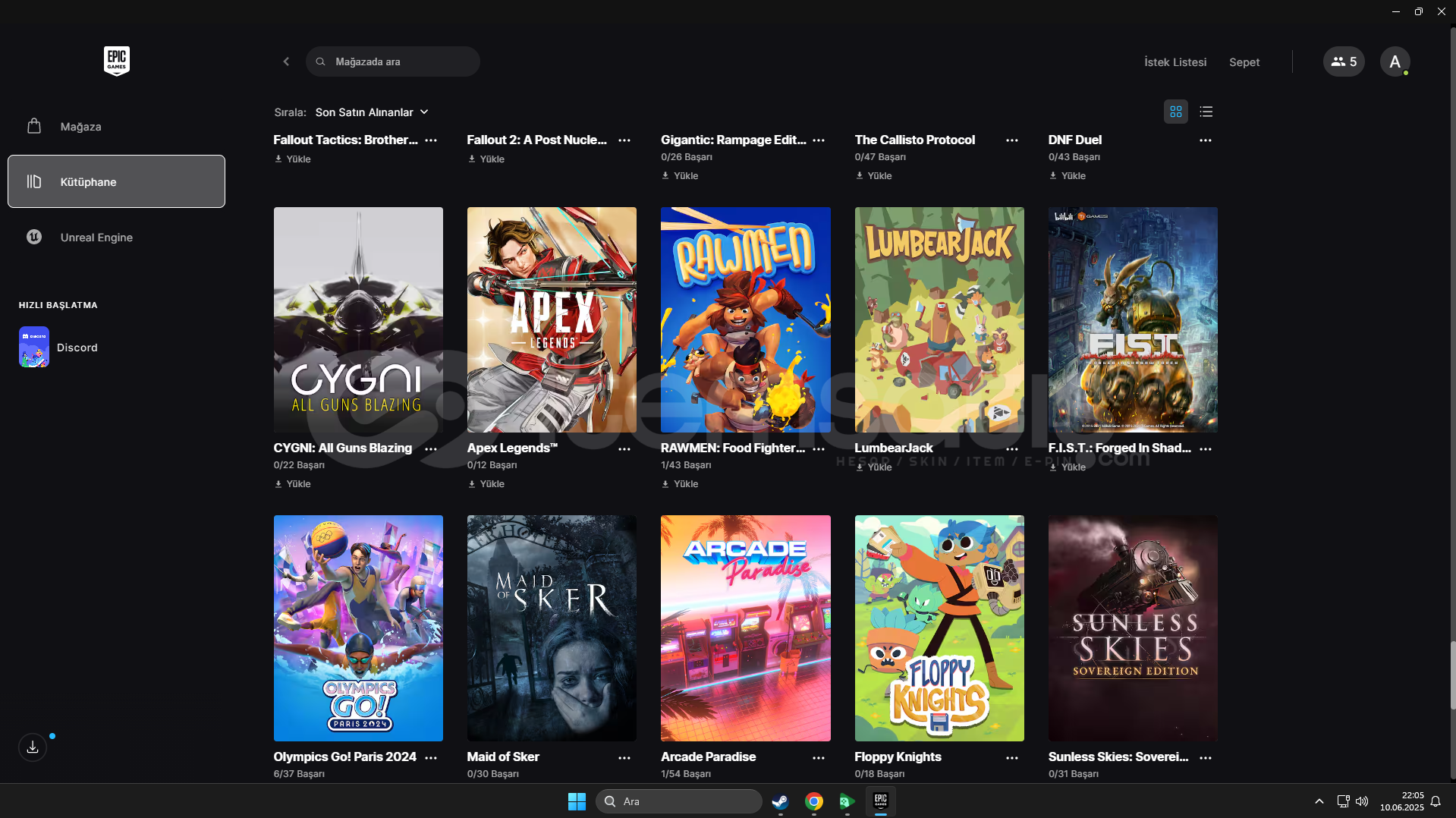1456x818 pixels.
Task: Open Sunless Skies cover art
Action: (x=1133, y=628)
